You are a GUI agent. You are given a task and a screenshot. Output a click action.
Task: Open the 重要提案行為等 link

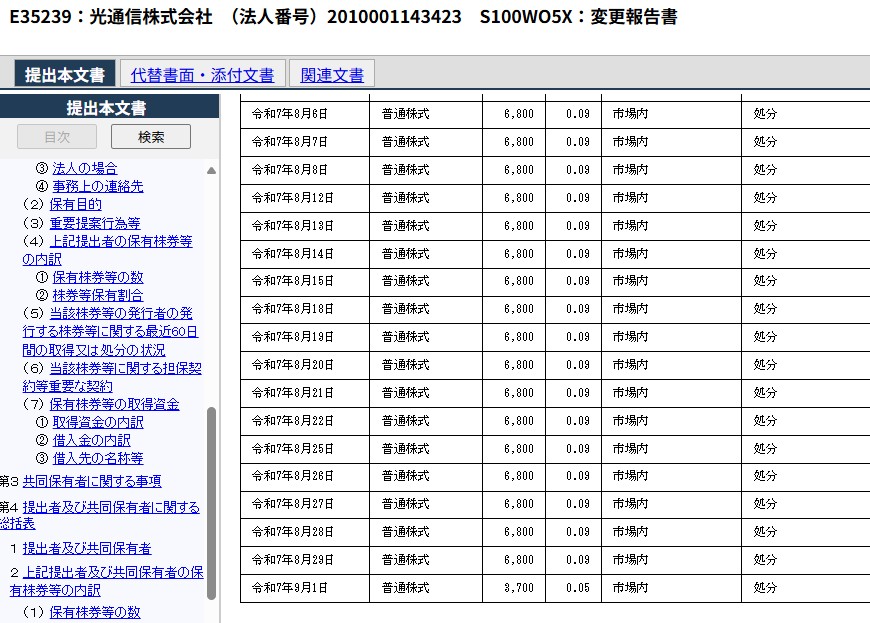(95, 223)
